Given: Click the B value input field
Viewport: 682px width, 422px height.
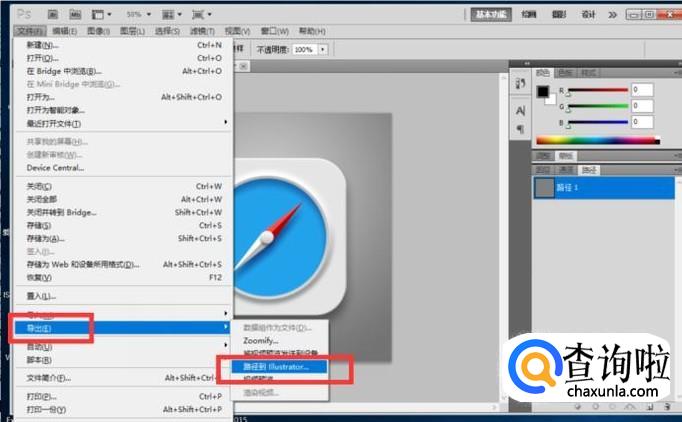Looking at the screenshot, I should point(642,122).
